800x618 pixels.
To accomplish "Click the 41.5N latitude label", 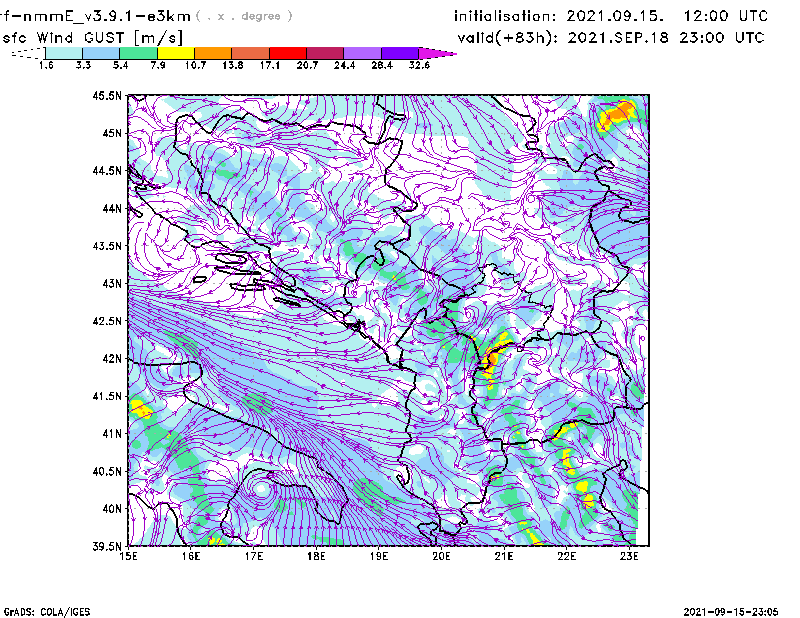I will pos(107,396).
